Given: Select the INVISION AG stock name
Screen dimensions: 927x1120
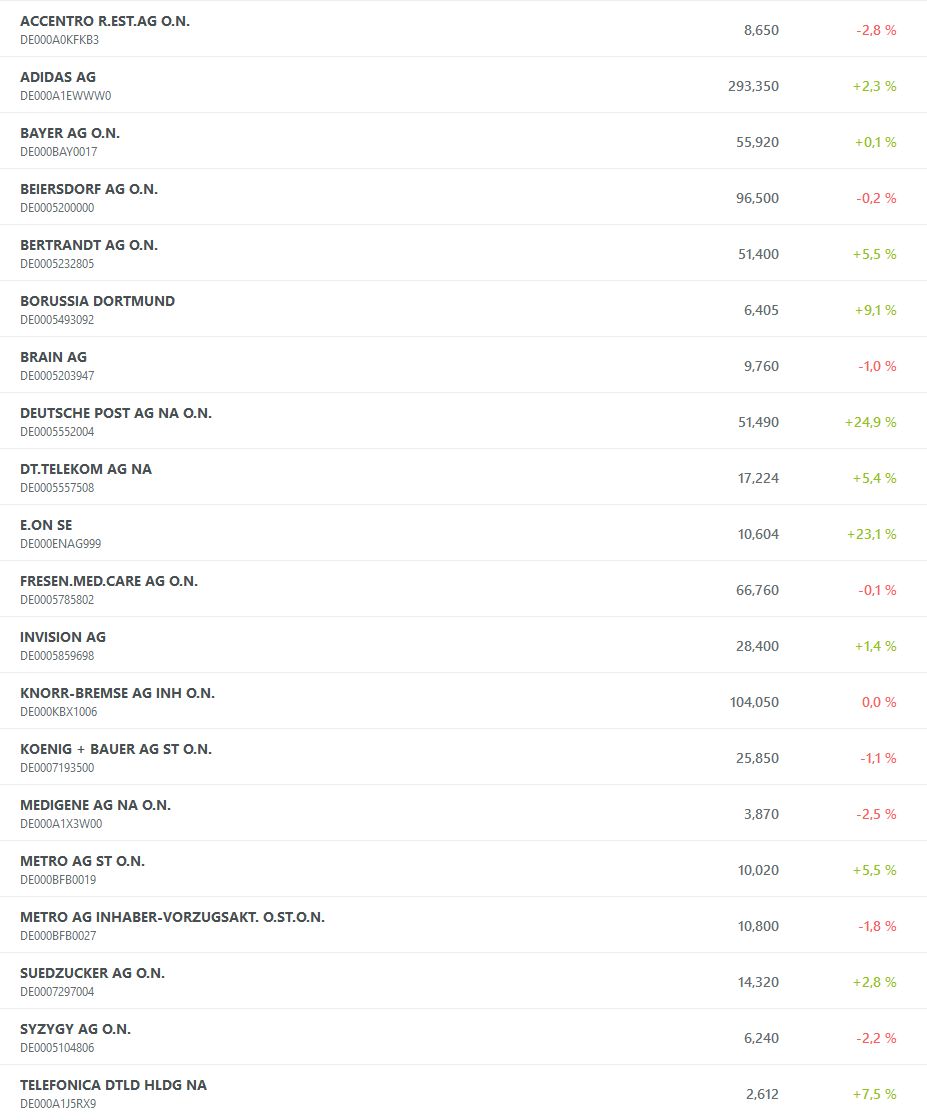Looking at the screenshot, I should [63, 637].
